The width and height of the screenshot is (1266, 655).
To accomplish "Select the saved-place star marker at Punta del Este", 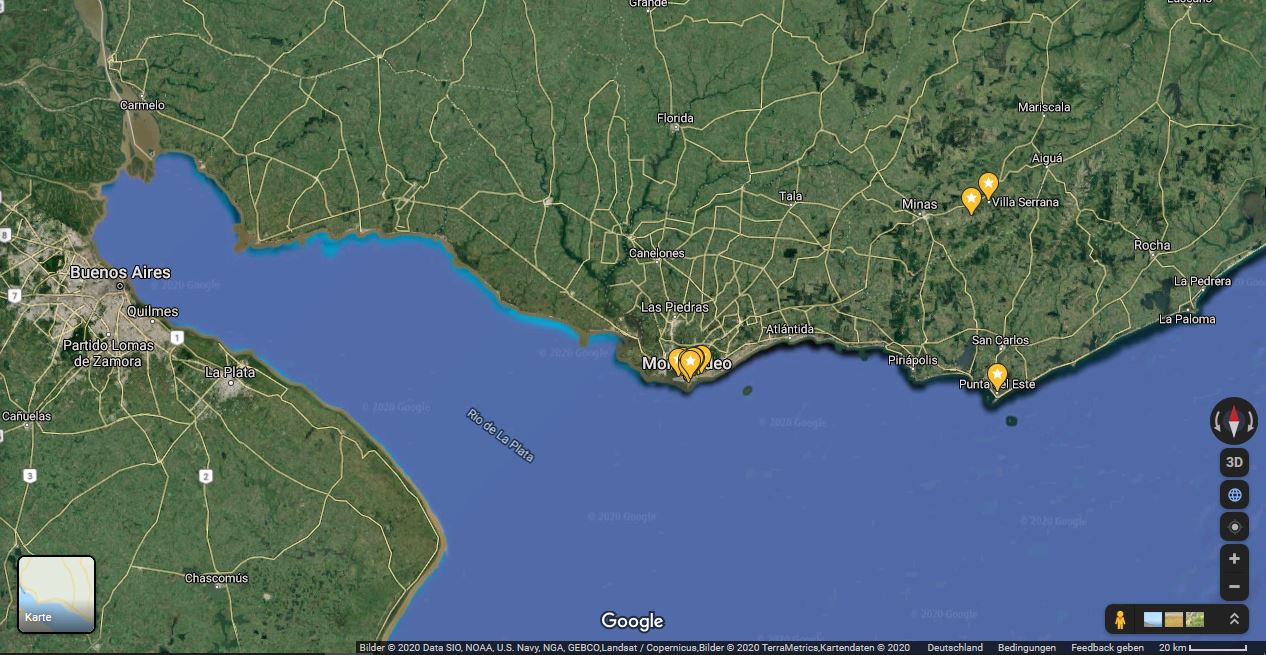I will point(997,376).
